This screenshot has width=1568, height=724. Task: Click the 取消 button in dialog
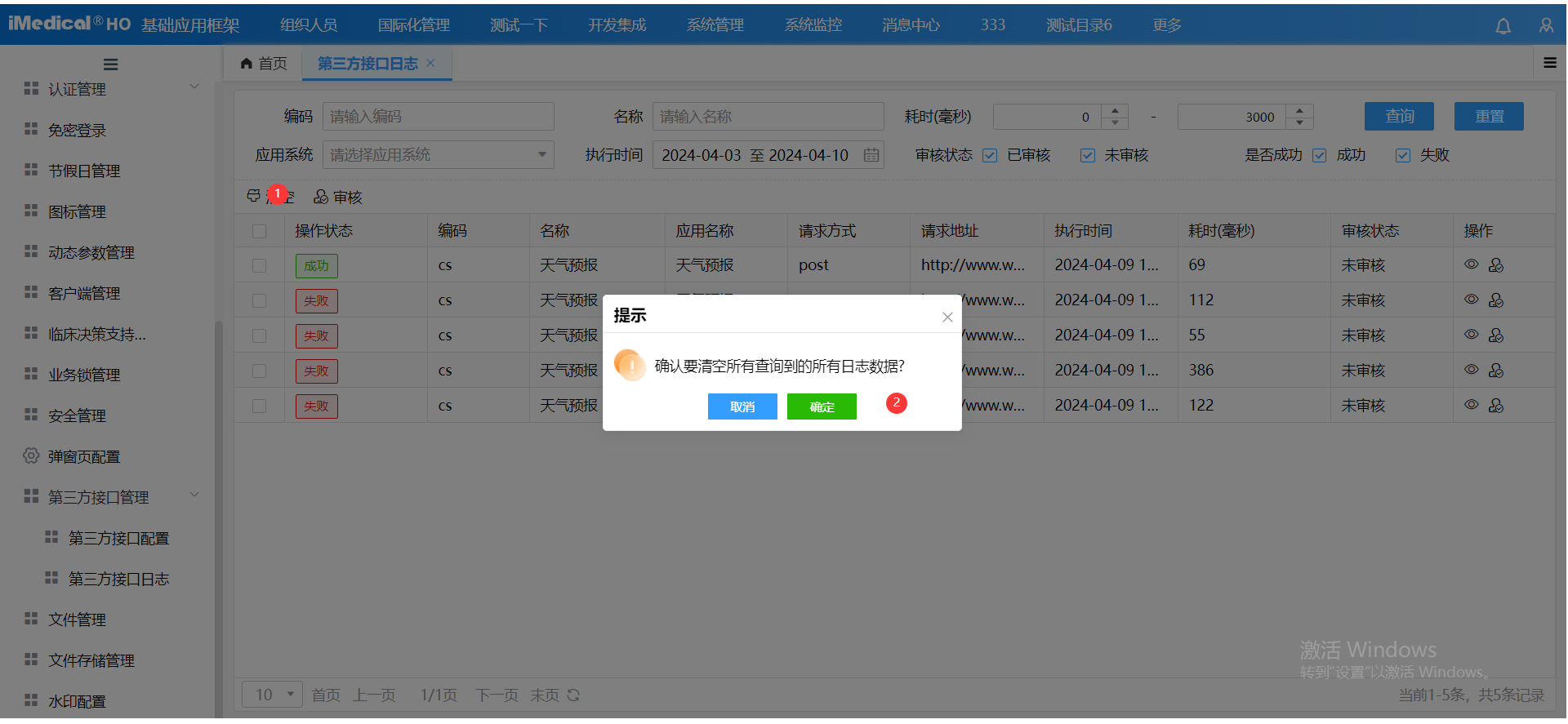[742, 406]
